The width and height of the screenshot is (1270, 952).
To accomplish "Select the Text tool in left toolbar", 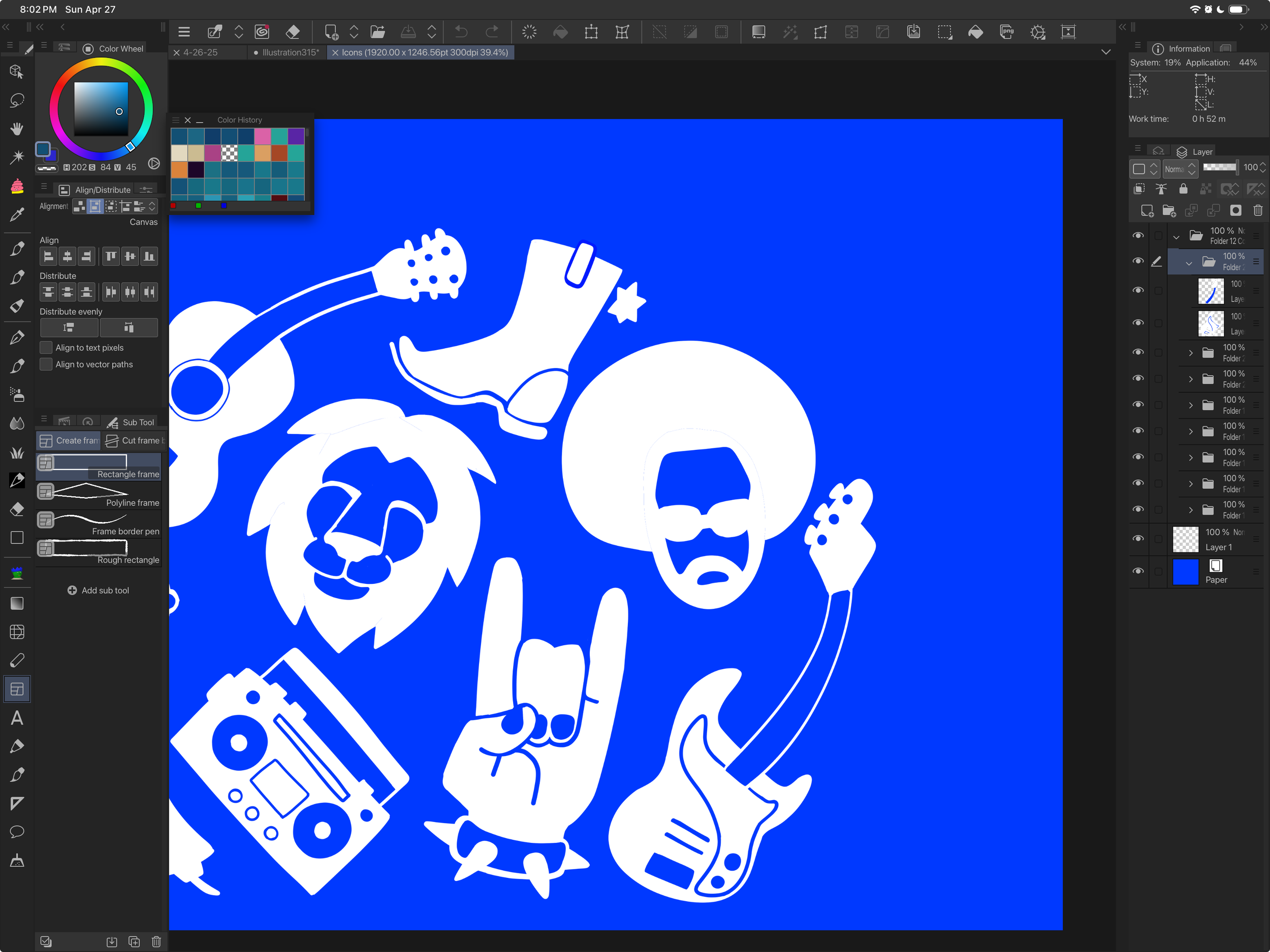I will coord(17,718).
